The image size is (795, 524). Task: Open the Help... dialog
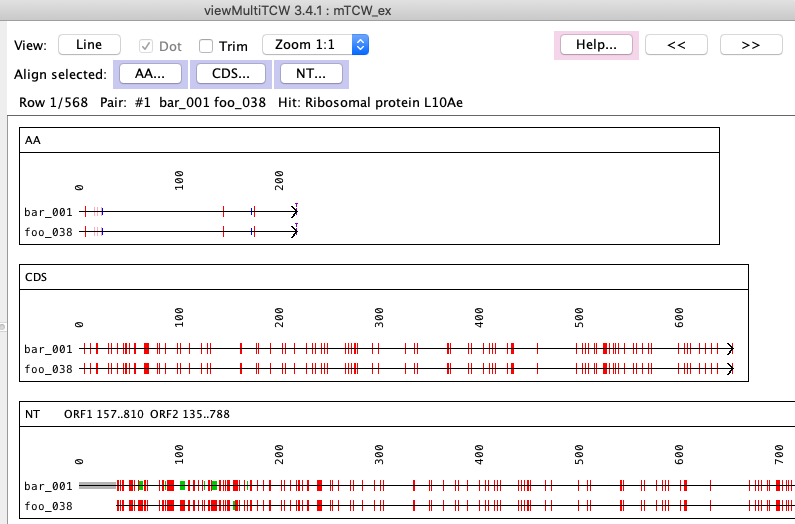click(596, 45)
